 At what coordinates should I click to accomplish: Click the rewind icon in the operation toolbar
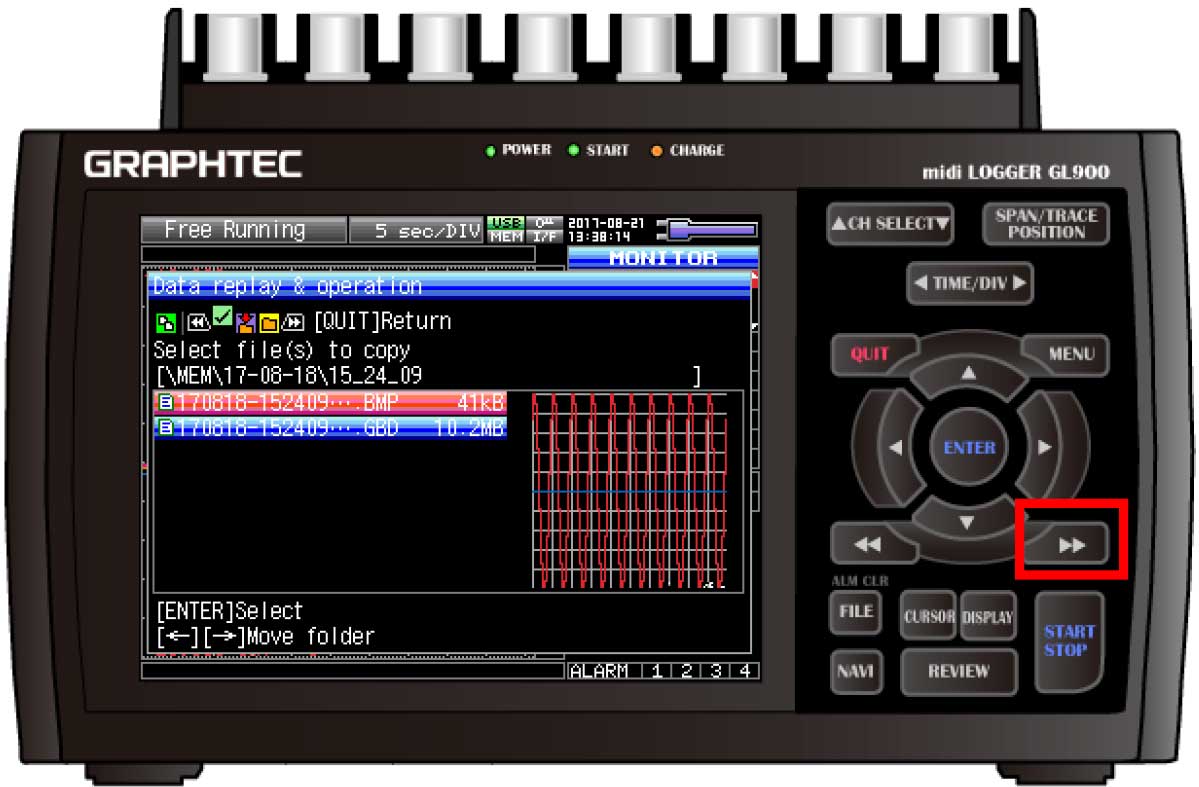pyautogui.click(x=200, y=323)
